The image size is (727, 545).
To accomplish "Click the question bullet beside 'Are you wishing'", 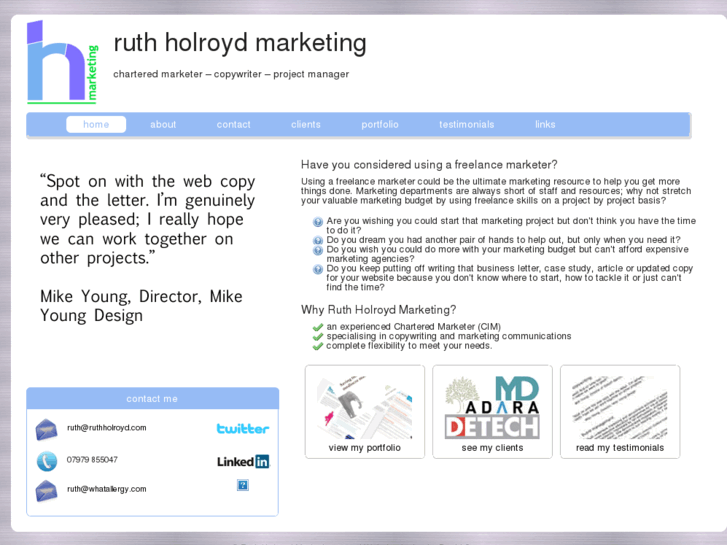I will [x=318, y=222].
